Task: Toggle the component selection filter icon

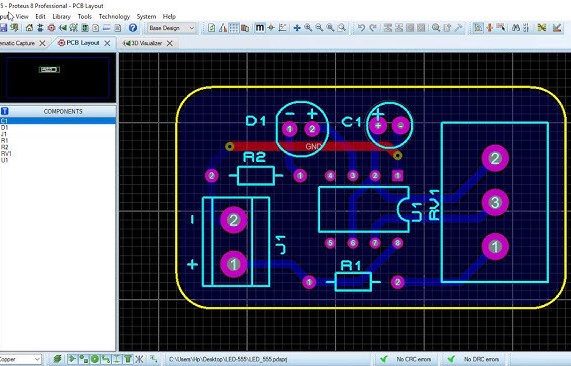Action: (x=72, y=359)
